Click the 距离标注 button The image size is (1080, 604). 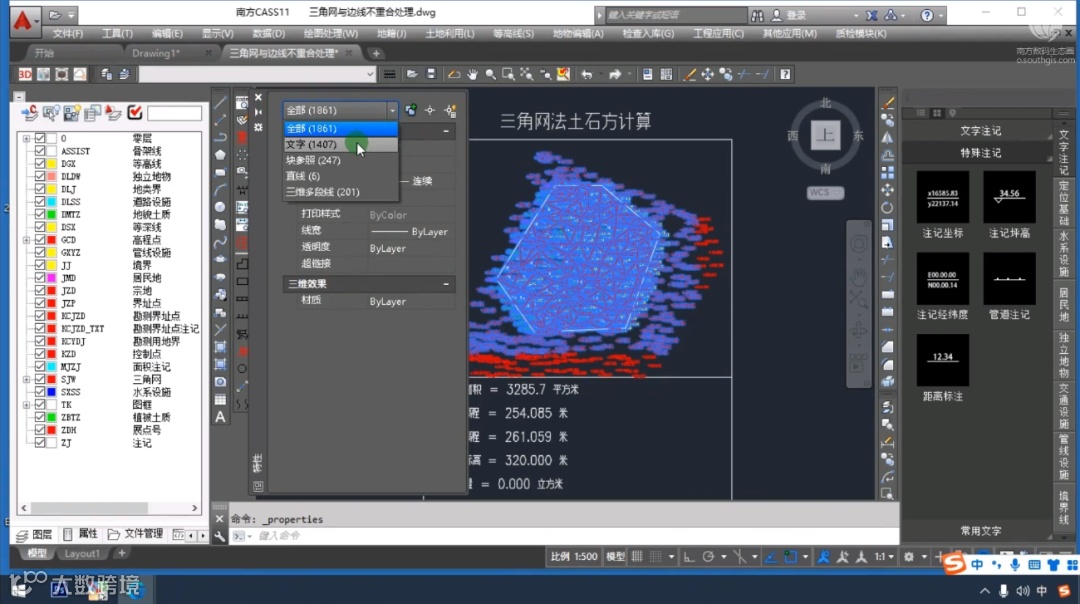point(942,368)
